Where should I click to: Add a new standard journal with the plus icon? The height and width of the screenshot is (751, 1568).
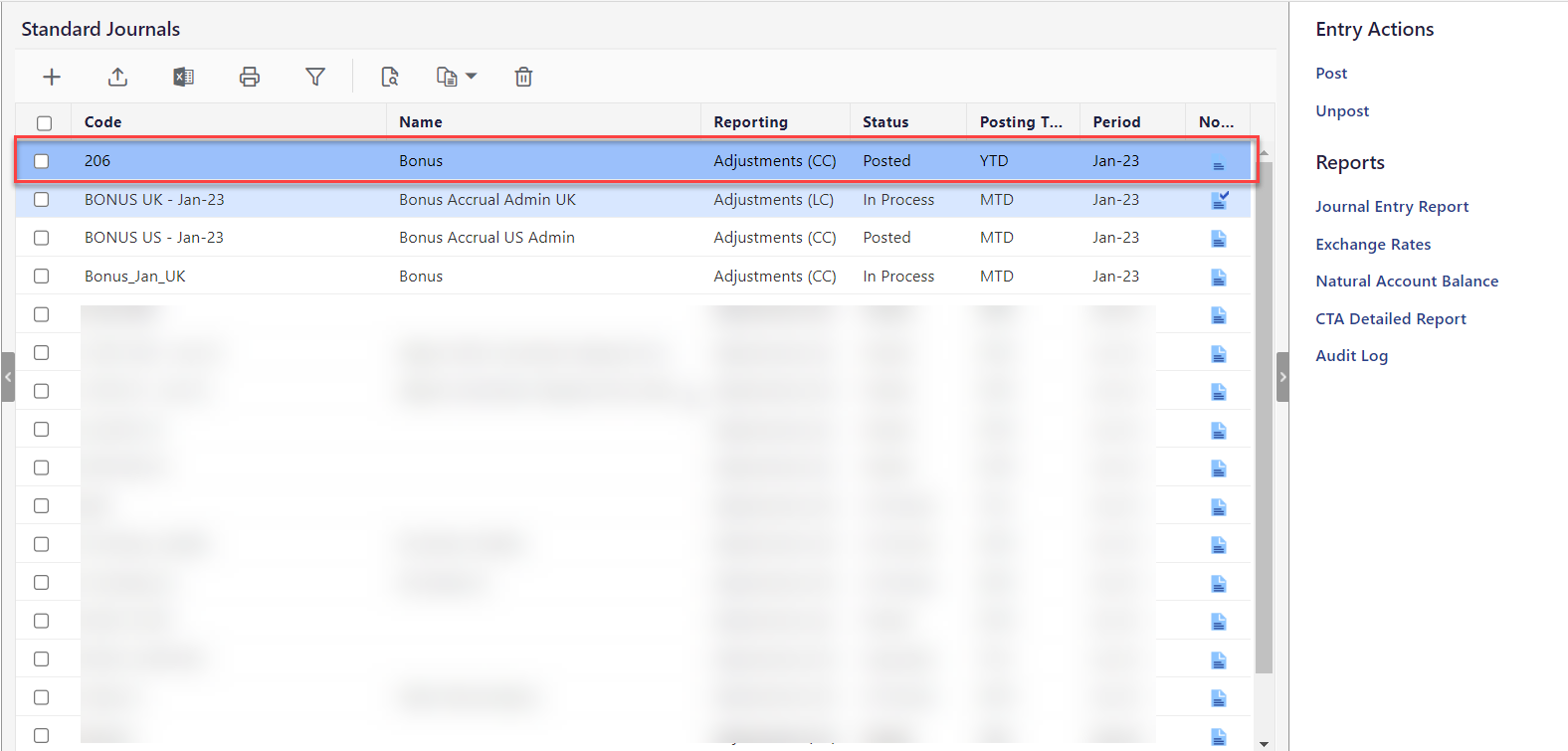coord(52,77)
